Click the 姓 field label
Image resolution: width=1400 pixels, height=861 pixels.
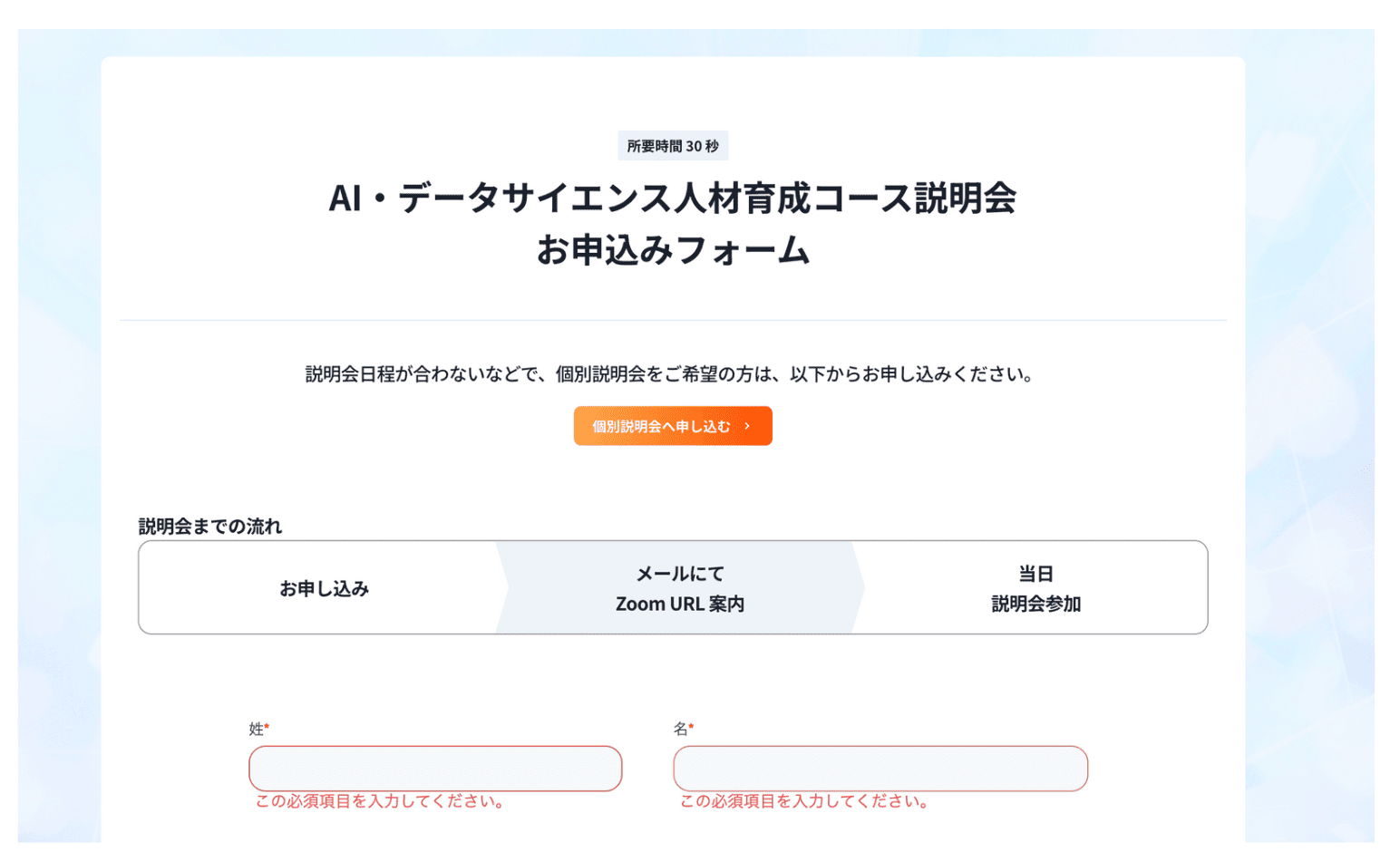pos(256,729)
